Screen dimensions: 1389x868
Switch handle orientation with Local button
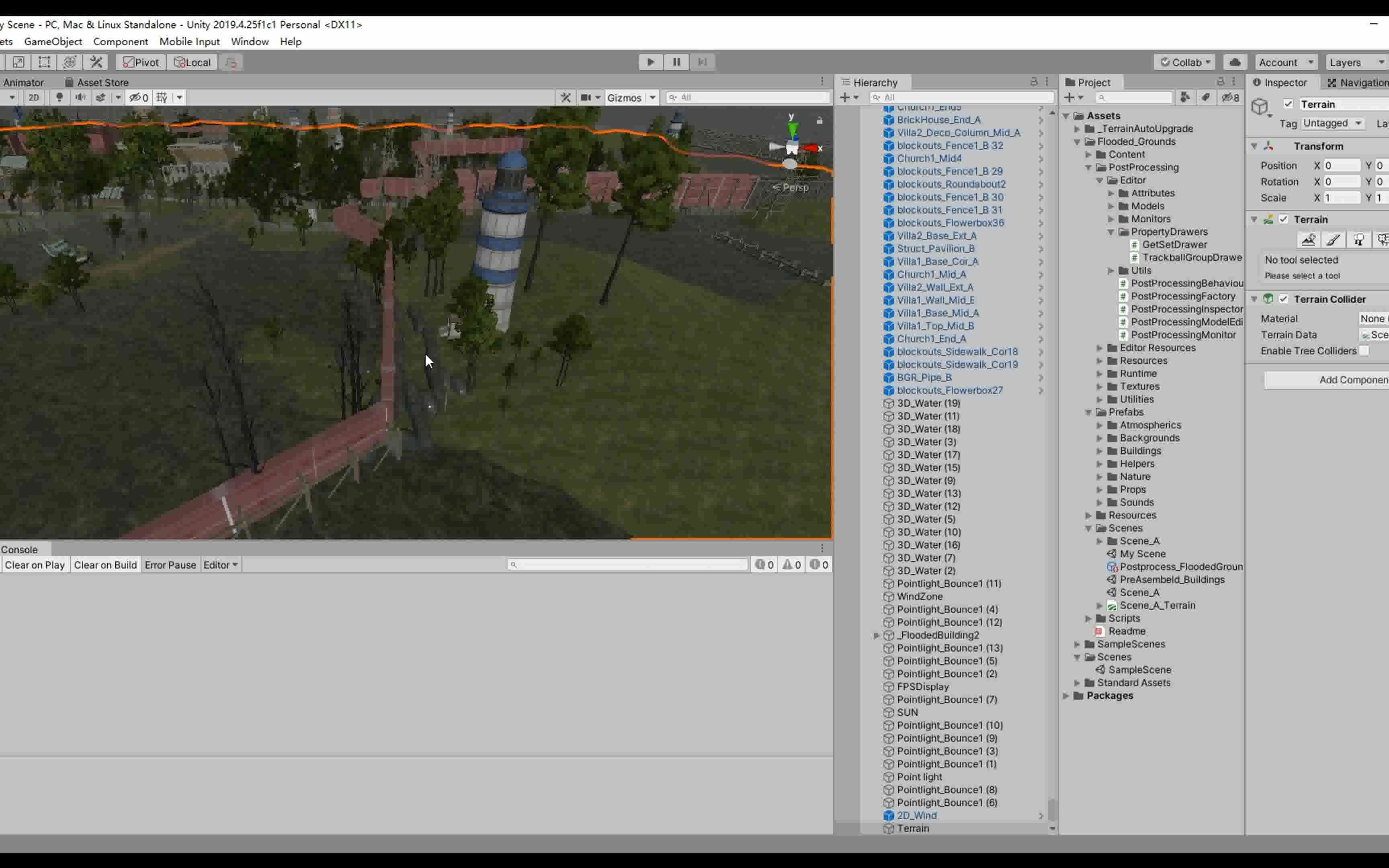click(192, 61)
